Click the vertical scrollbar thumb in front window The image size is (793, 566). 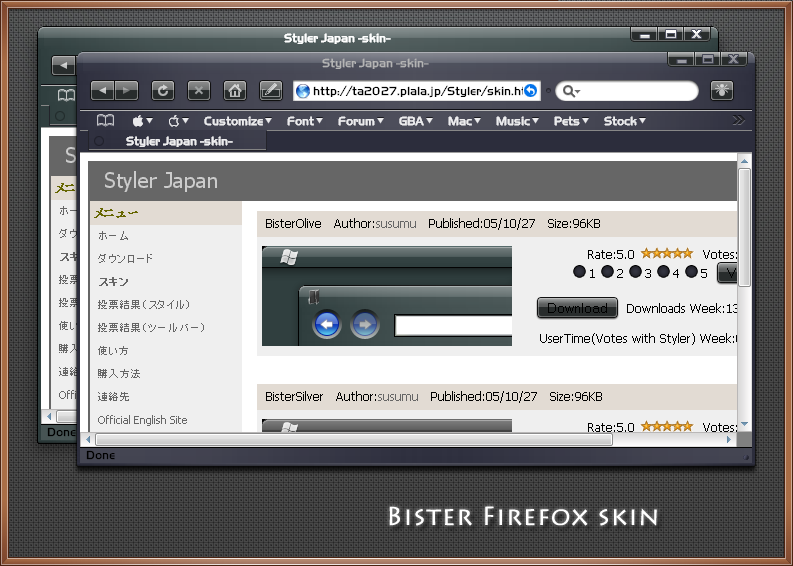(744, 228)
